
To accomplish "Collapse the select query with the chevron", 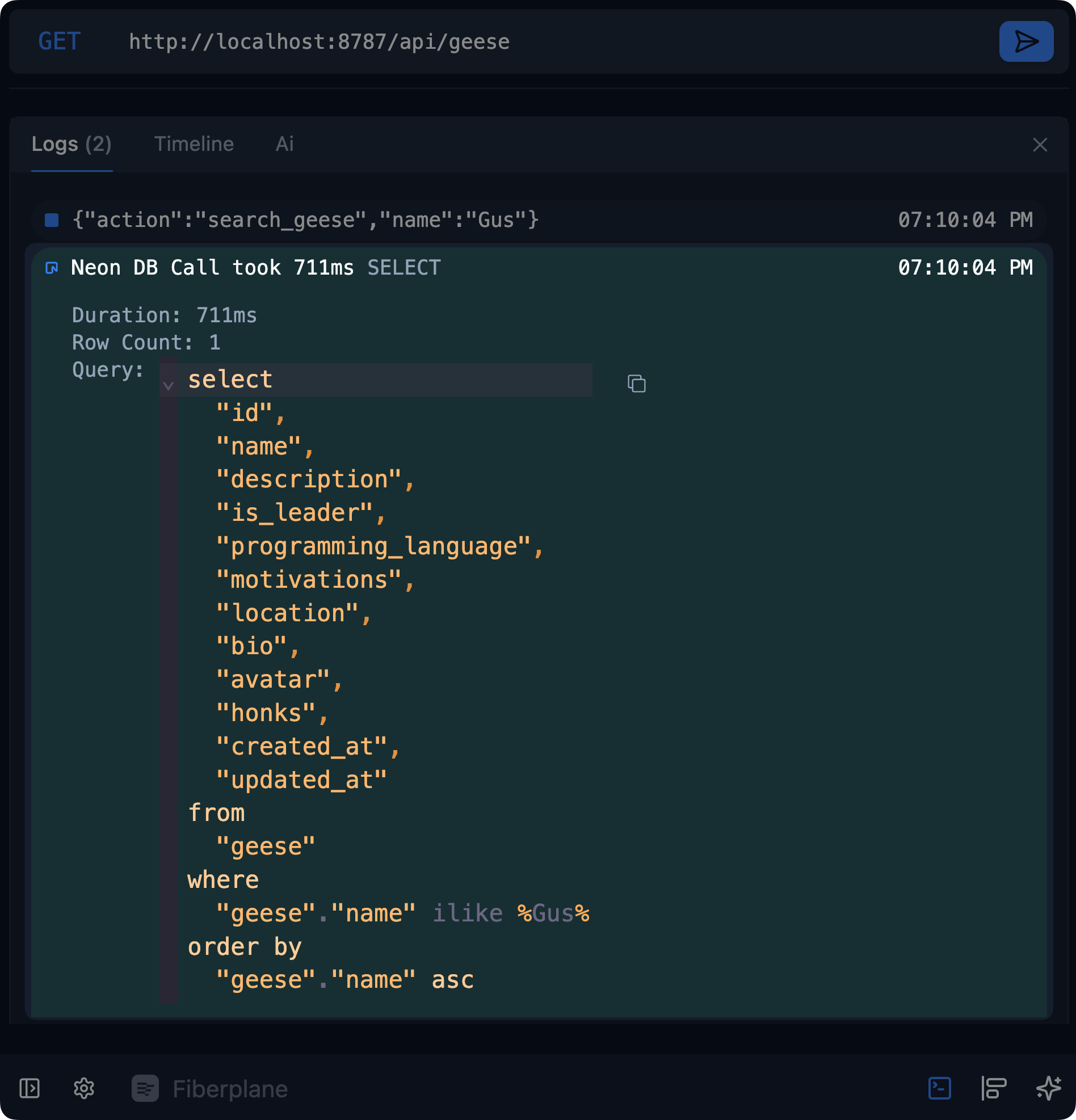I will [x=169, y=387].
